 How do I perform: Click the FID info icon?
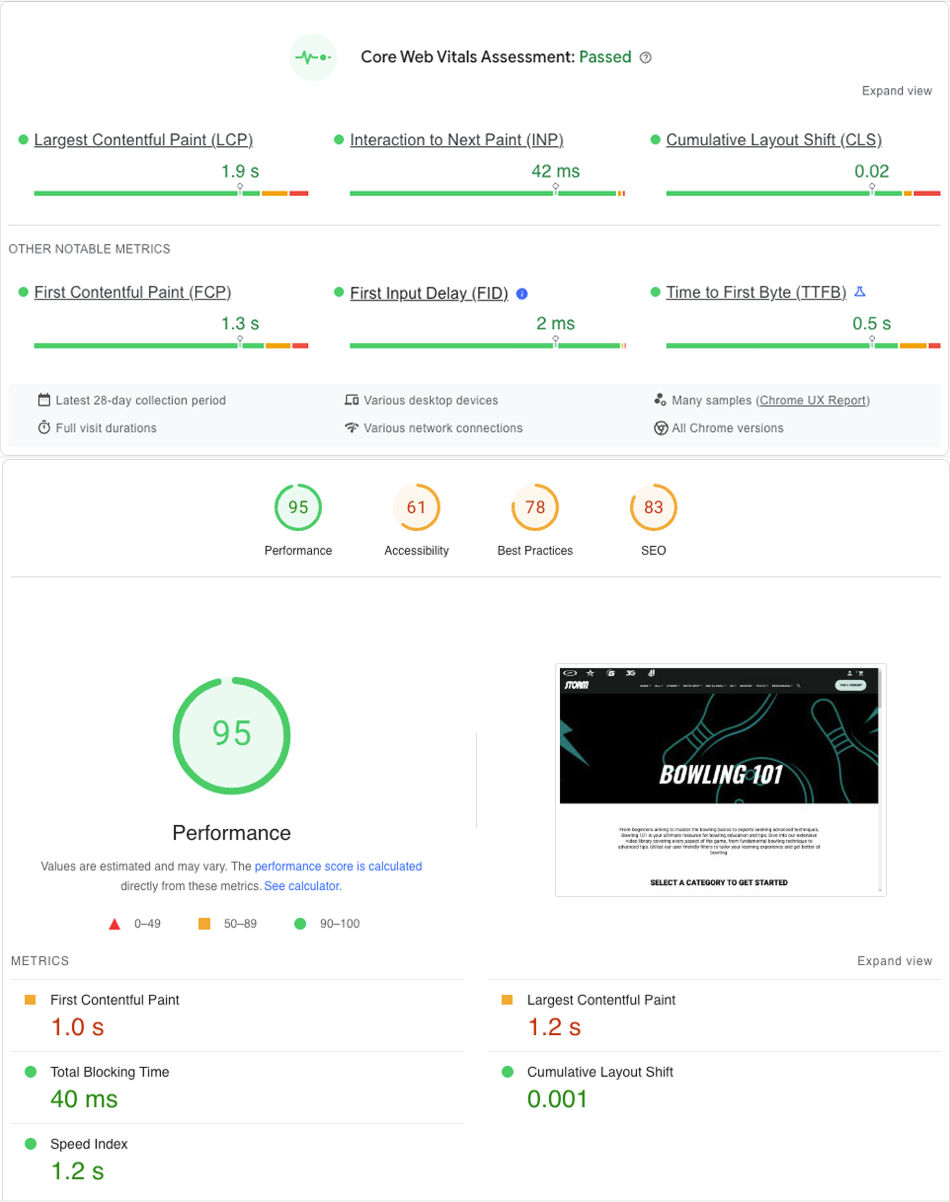[522, 294]
